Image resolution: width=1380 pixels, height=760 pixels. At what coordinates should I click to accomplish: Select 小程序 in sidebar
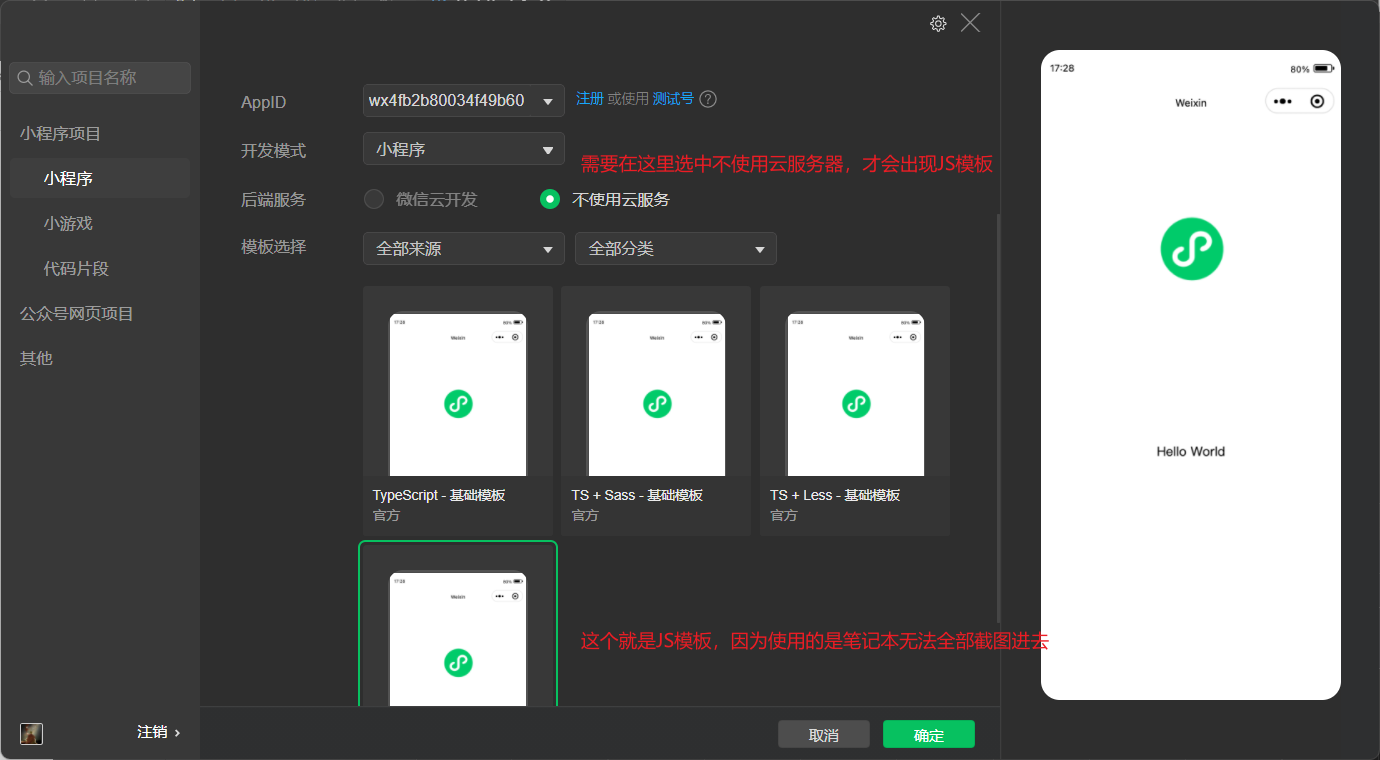tap(100, 178)
